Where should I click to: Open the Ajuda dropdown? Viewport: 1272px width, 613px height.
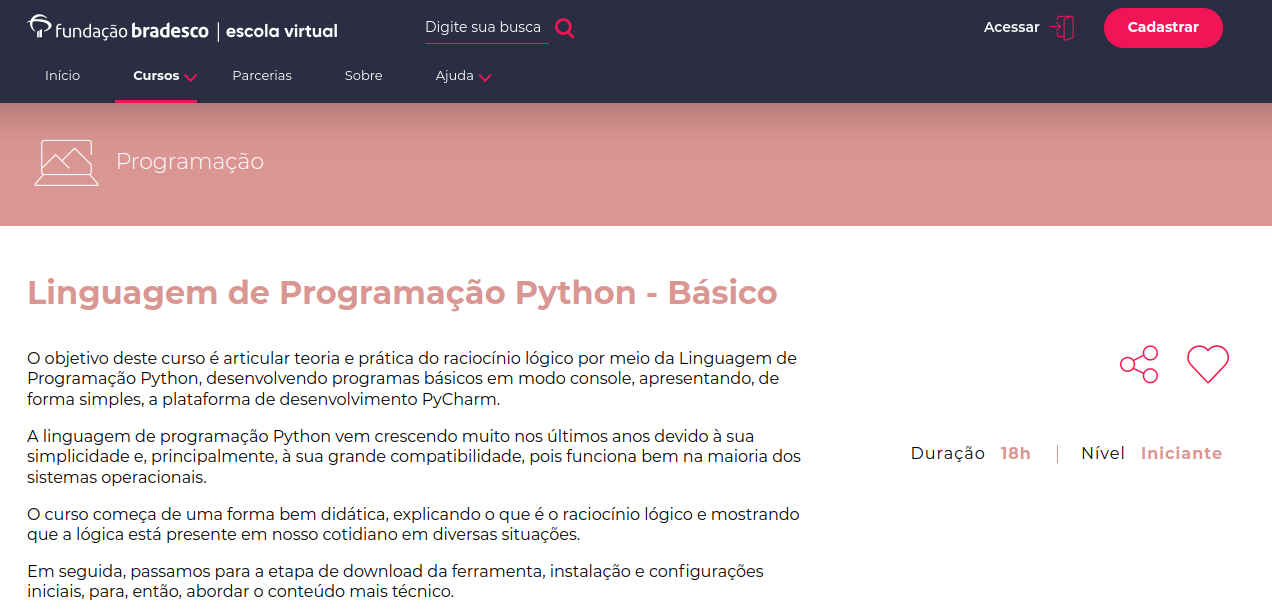tap(457, 75)
